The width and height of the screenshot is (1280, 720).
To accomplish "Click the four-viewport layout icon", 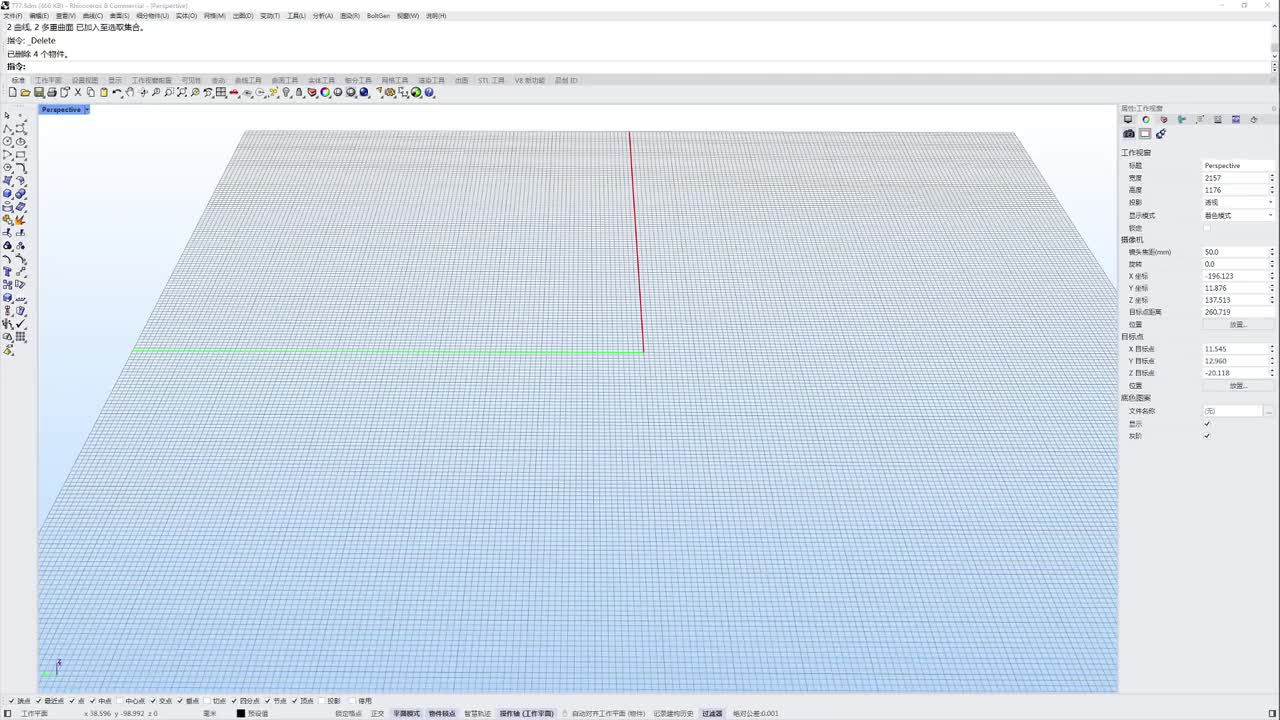I will coord(221,92).
